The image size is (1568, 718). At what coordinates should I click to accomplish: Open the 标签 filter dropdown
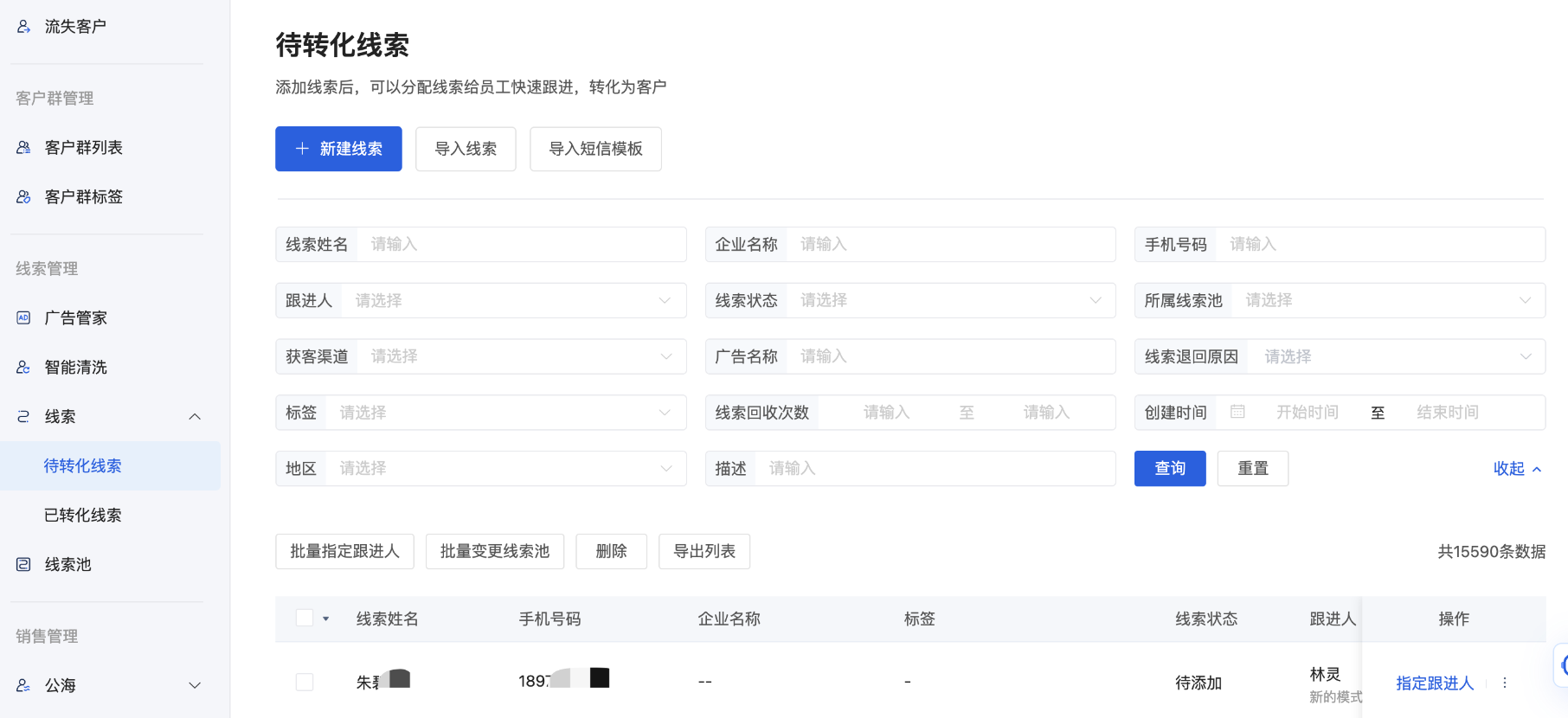[481, 413]
